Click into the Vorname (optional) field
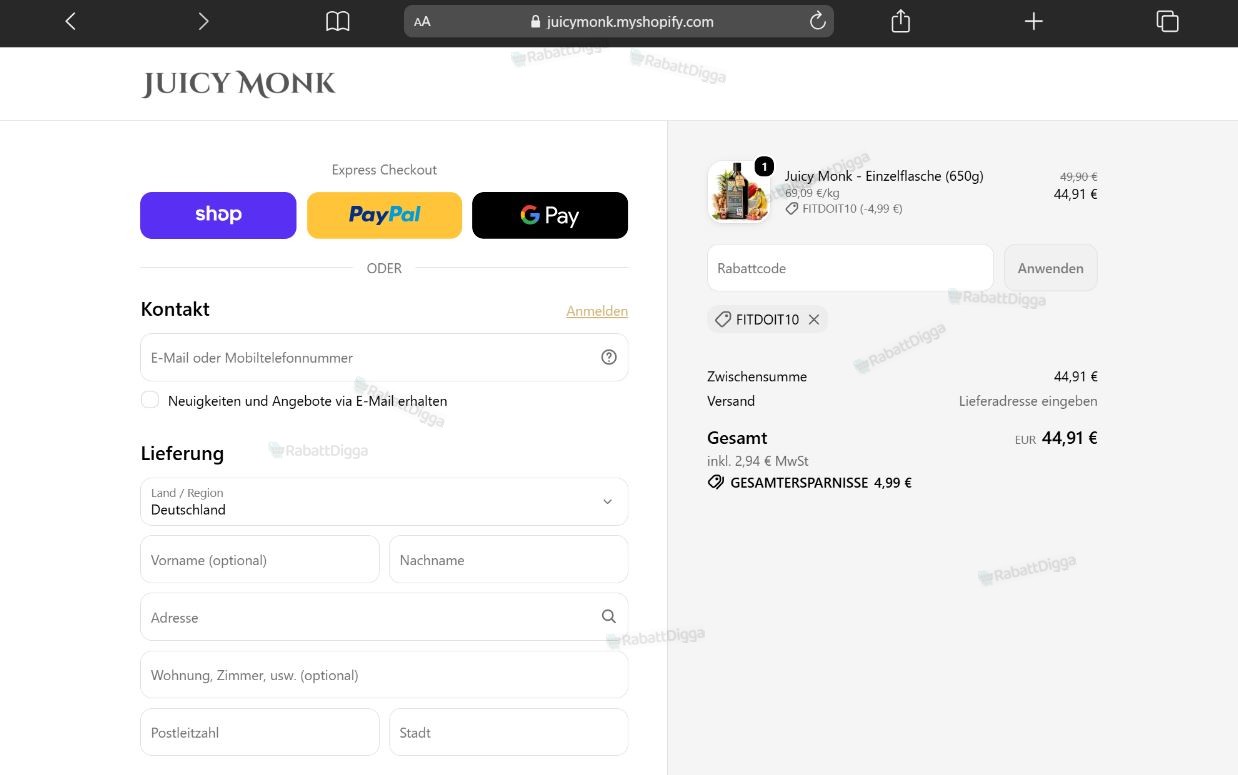Image resolution: width=1238 pixels, height=775 pixels. pos(260,559)
